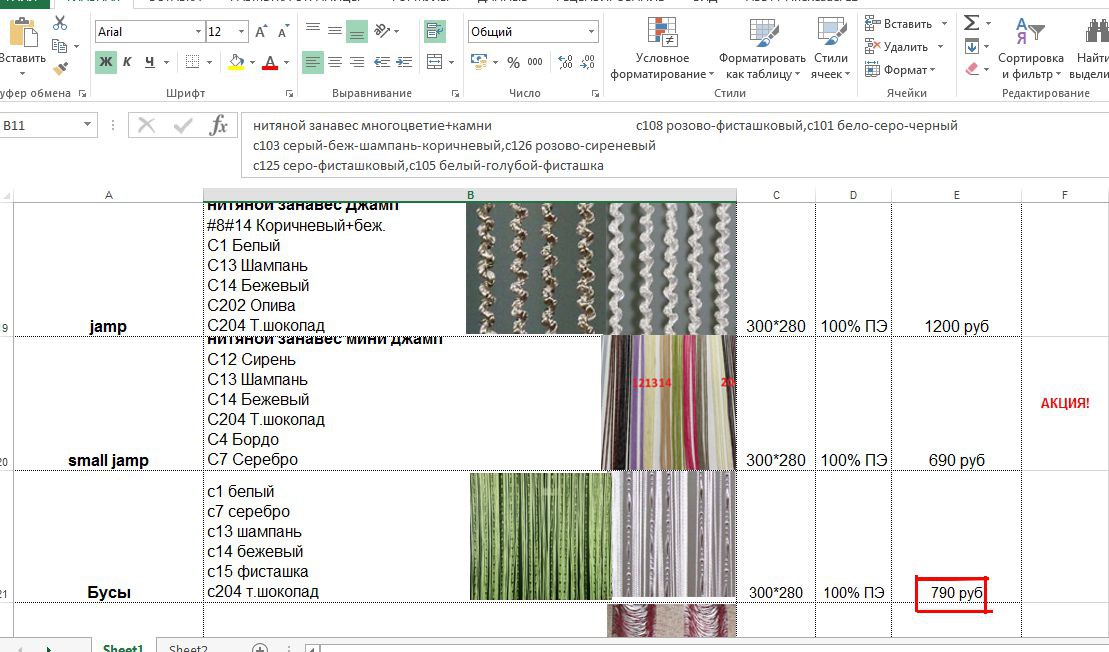Open the Выравнивание alignment dialog launcher
1109x652 pixels.
[455, 93]
